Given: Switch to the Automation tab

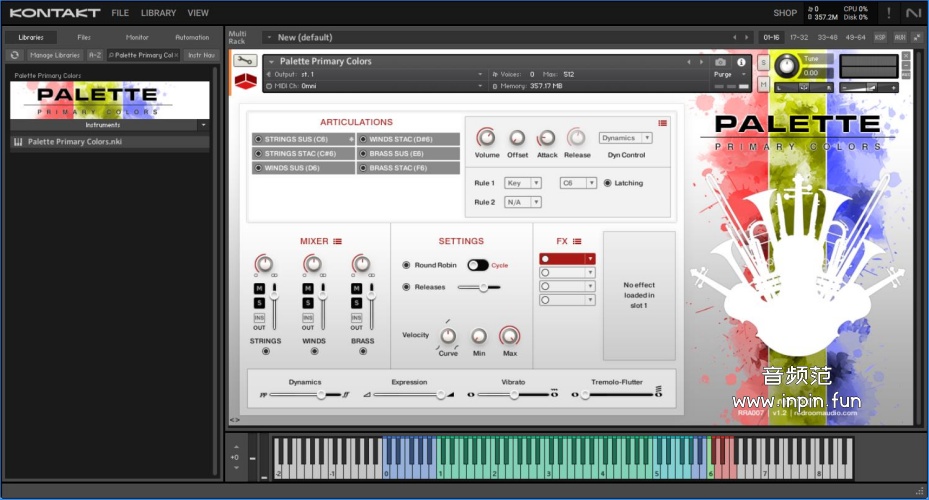Looking at the screenshot, I should 192,37.
